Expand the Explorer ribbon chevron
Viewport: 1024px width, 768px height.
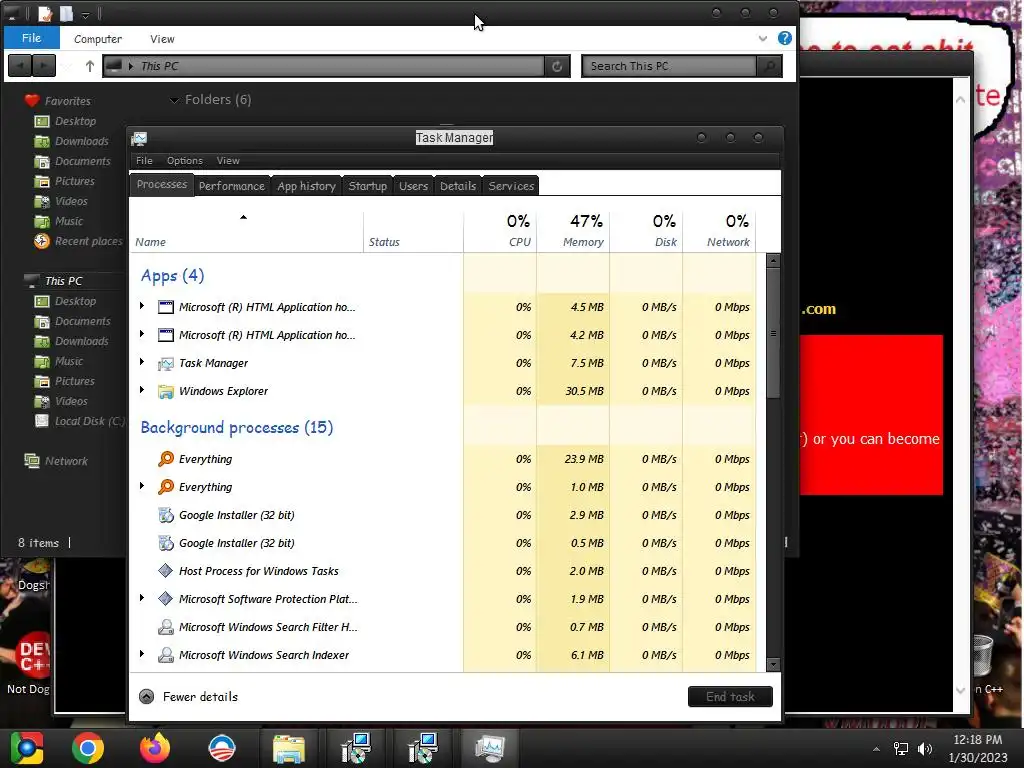pyautogui.click(x=763, y=39)
